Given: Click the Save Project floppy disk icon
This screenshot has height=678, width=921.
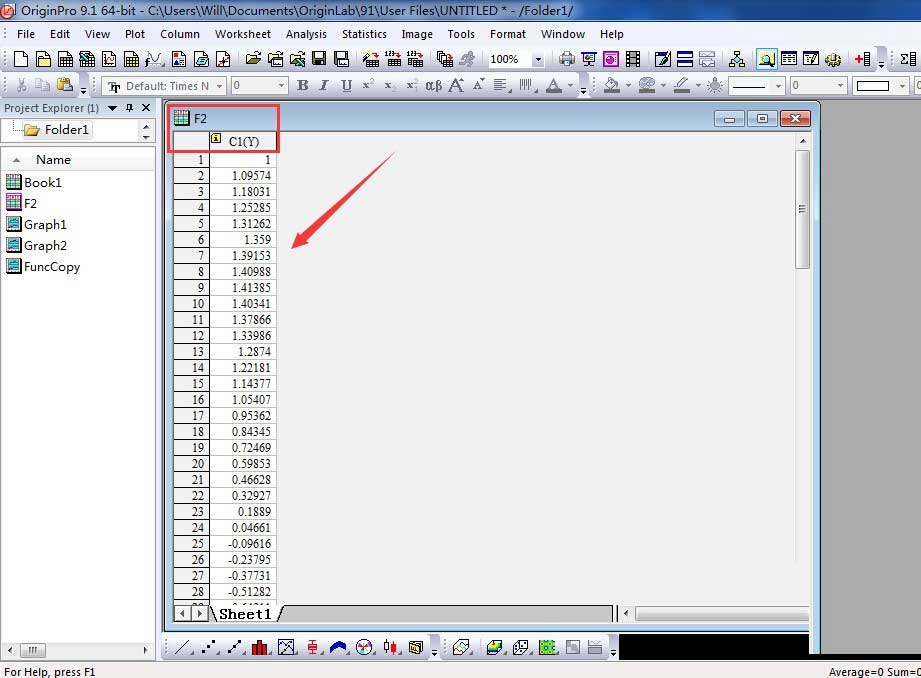Looking at the screenshot, I should tap(319, 59).
